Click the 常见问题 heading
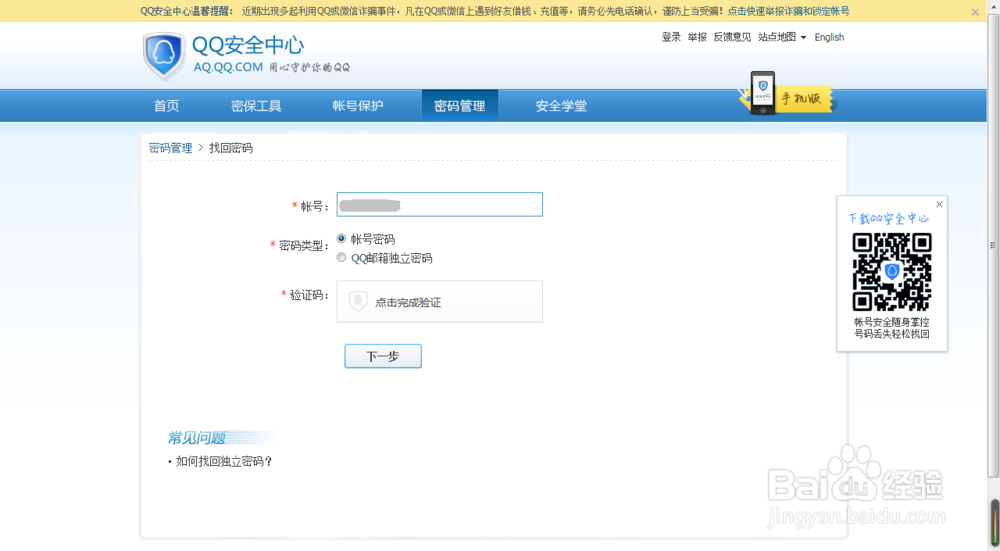The image size is (1000, 551). pyautogui.click(x=196, y=437)
